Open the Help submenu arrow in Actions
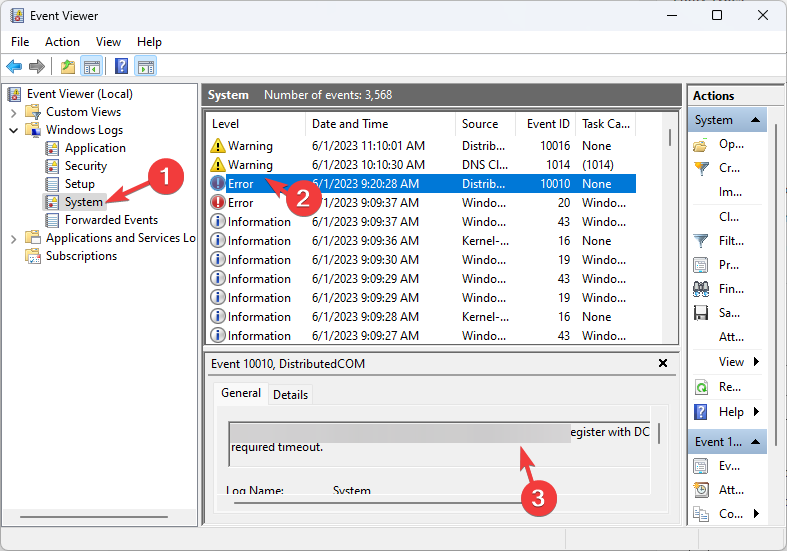 click(756, 412)
